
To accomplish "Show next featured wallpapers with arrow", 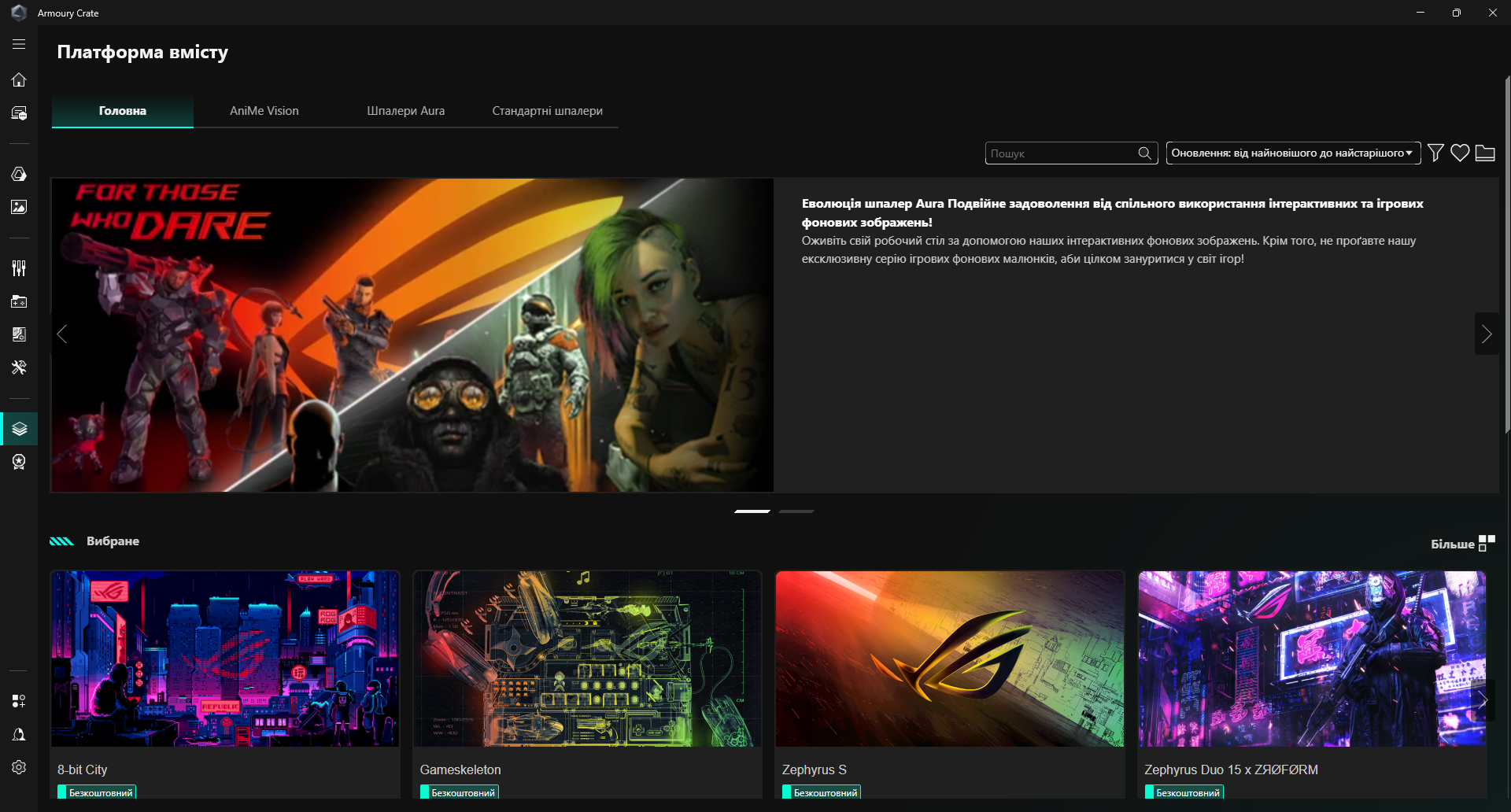I will pos(1483,700).
